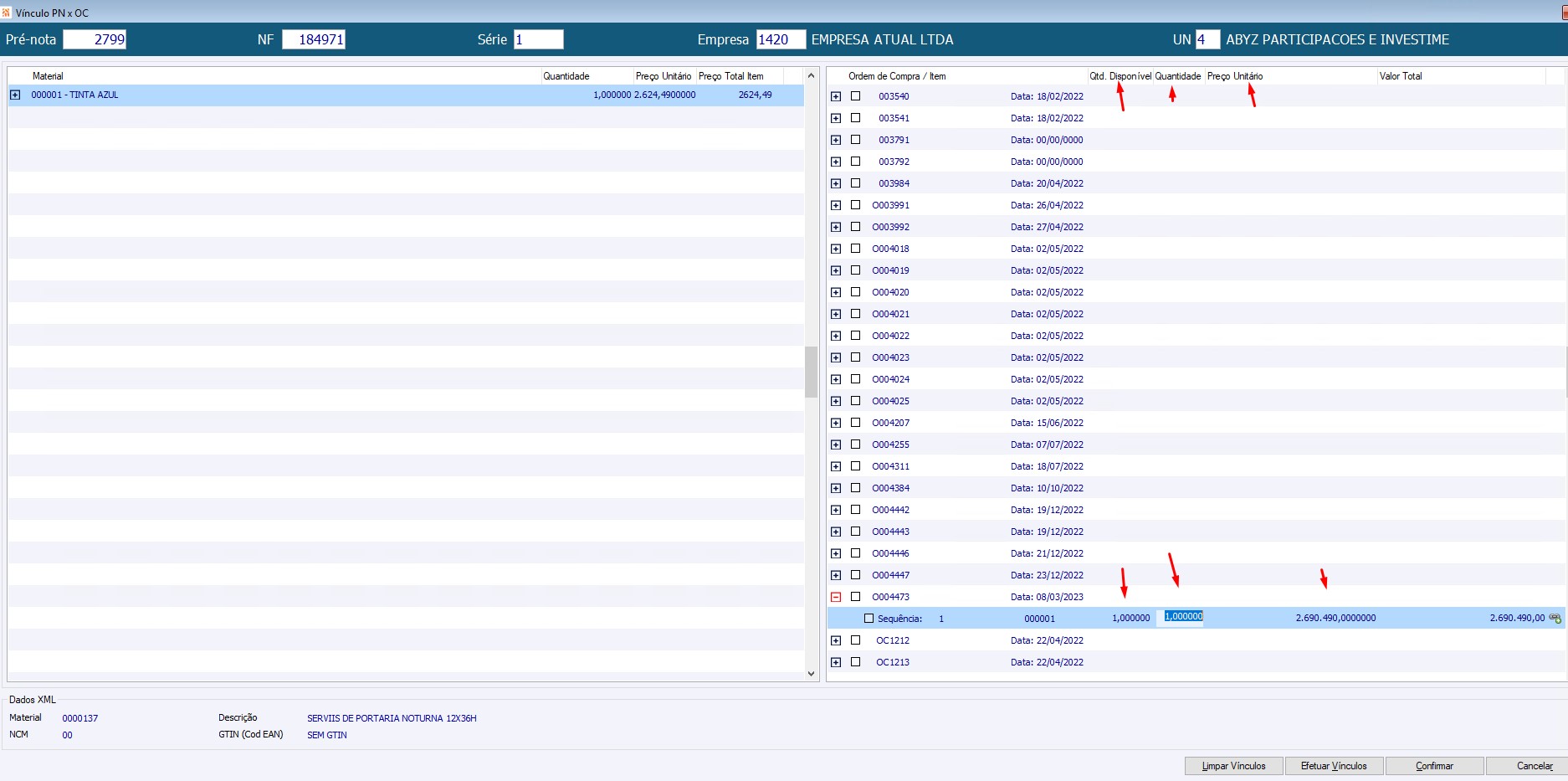The height and width of the screenshot is (781, 1568).
Task: Click the add-link icon in the Sequência row
Action: coord(1555,619)
